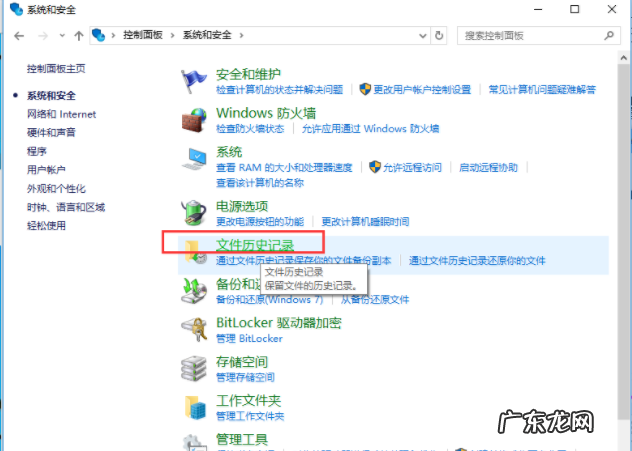Click 通过文件历史记录还原你的文件 link
This screenshot has width=632, height=451.
tap(477, 261)
